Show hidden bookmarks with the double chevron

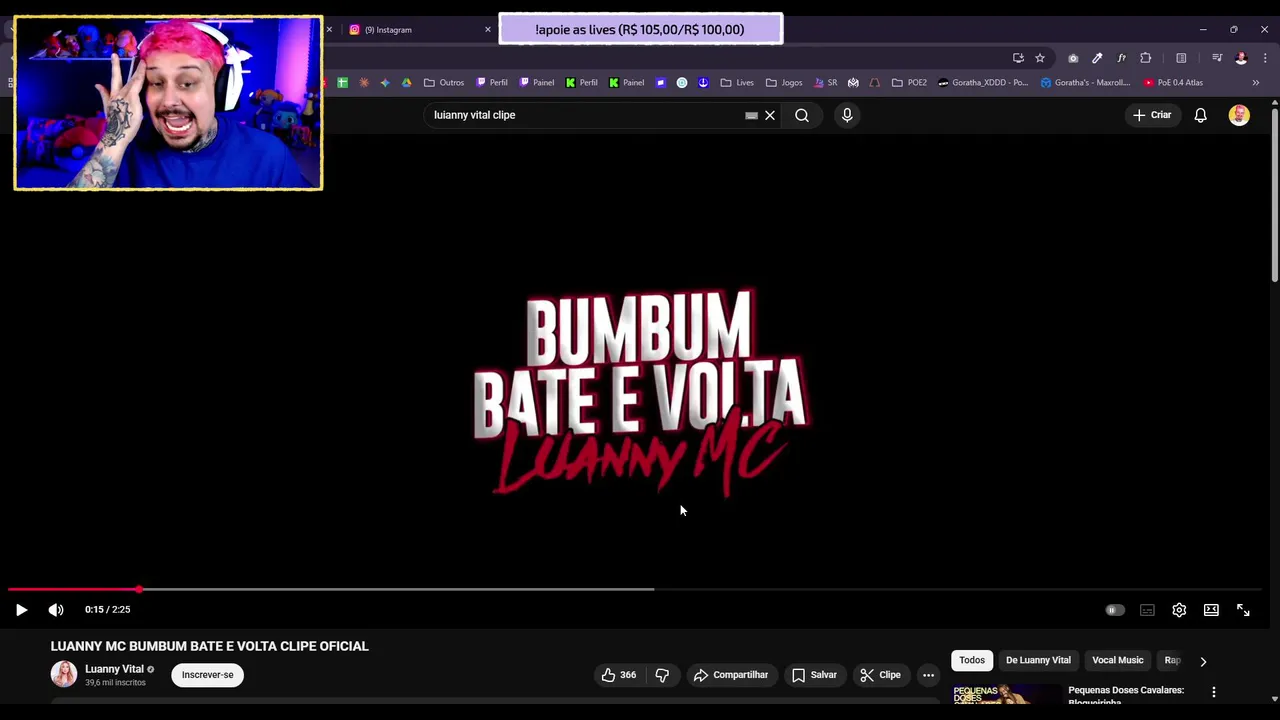click(1256, 83)
